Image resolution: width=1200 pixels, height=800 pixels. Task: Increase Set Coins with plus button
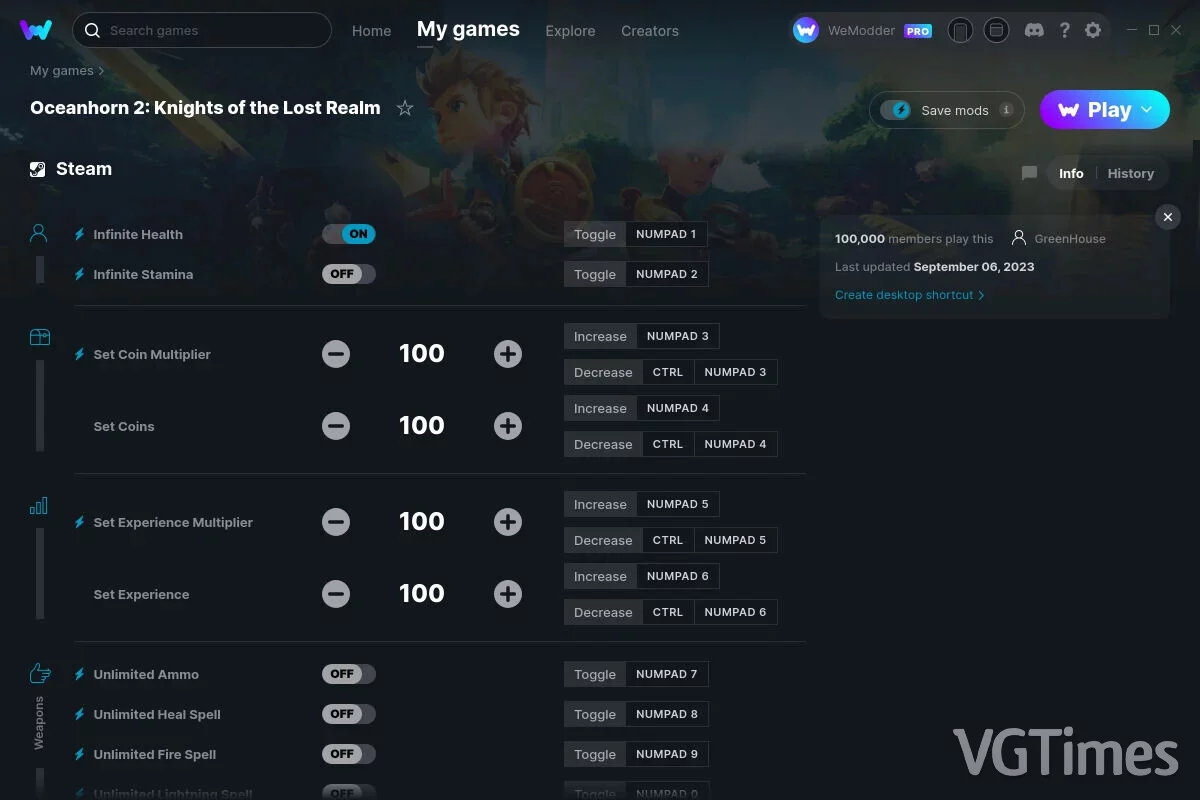[508, 426]
